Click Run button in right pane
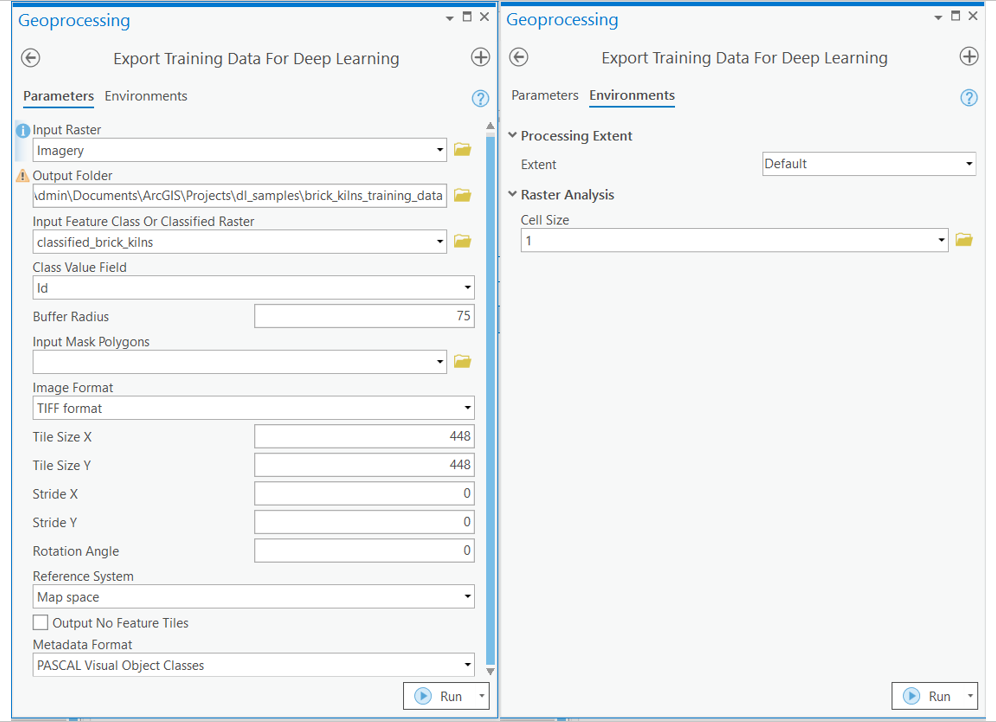The width and height of the screenshot is (996, 722). coord(929,696)
